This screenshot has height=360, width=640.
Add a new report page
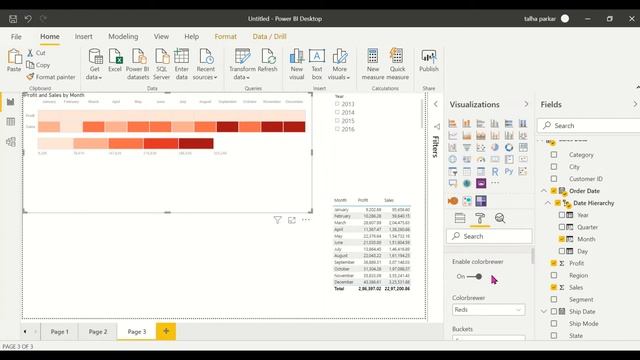click(166, 331)
